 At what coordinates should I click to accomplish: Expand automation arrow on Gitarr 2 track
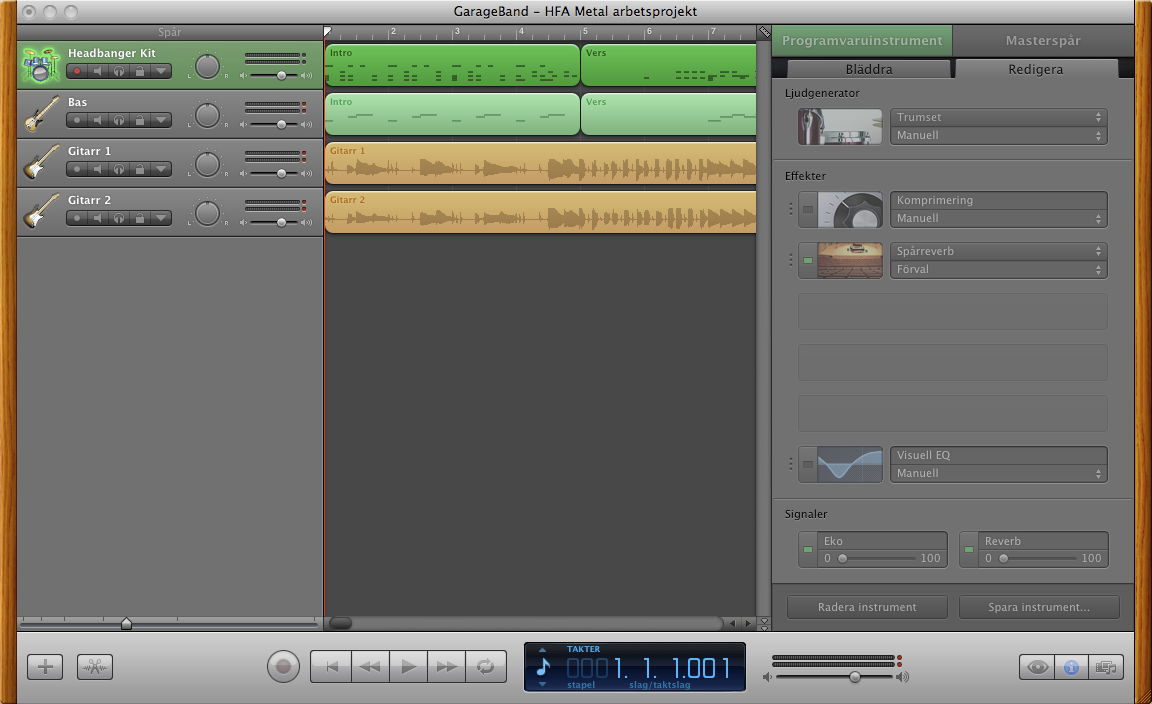[x=160, y=218]
